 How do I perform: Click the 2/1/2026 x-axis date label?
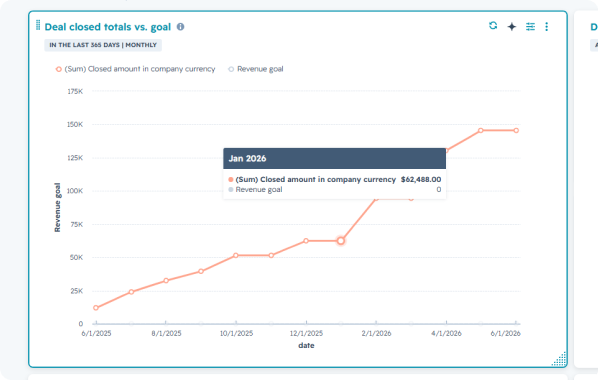376,333
